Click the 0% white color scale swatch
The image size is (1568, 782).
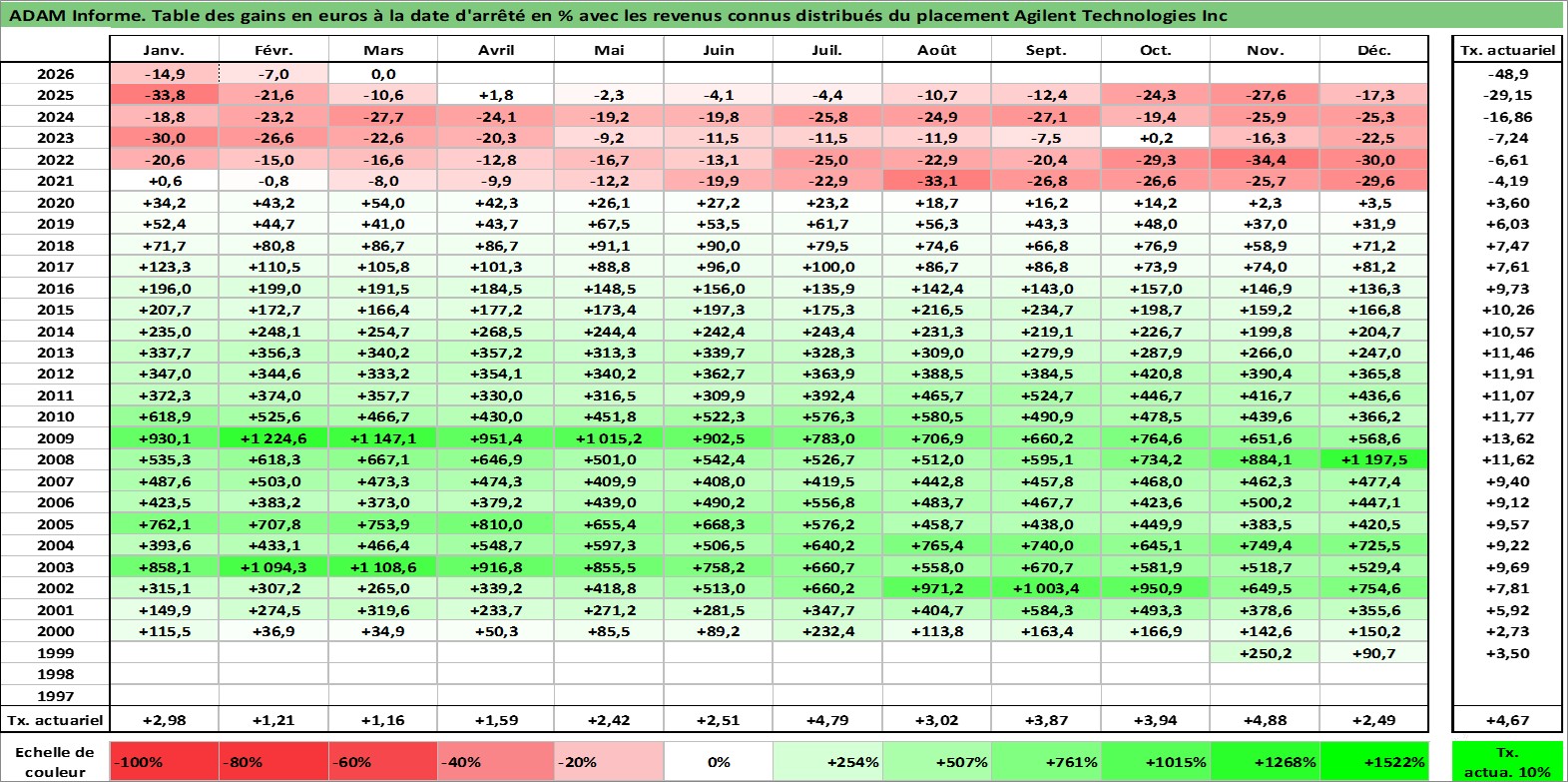[718, 761]
